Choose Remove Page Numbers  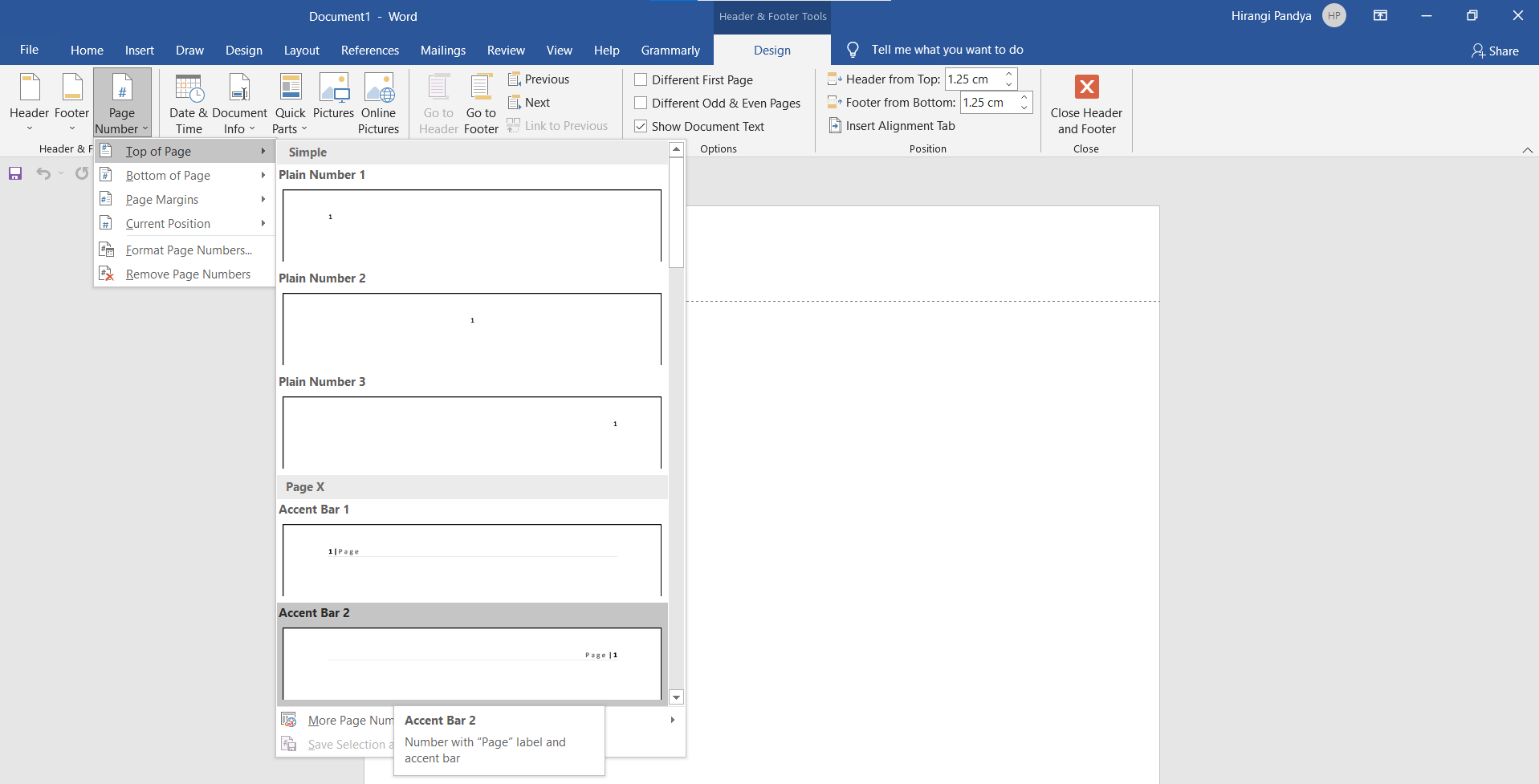click(x=185, y=274)
